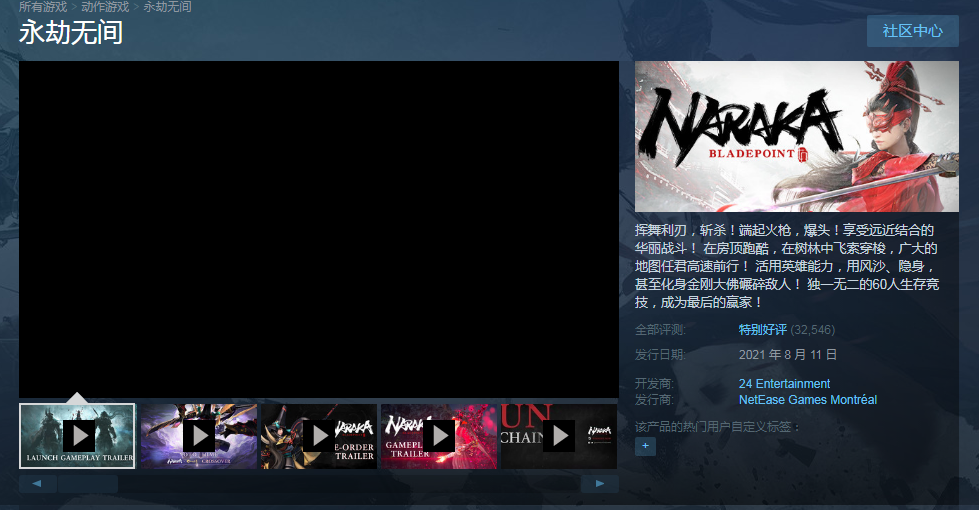Viewport: 979px width, 510px height.
Task: Play the Pre-Order Trailer thumbnail
Action: tap(319, 436)
